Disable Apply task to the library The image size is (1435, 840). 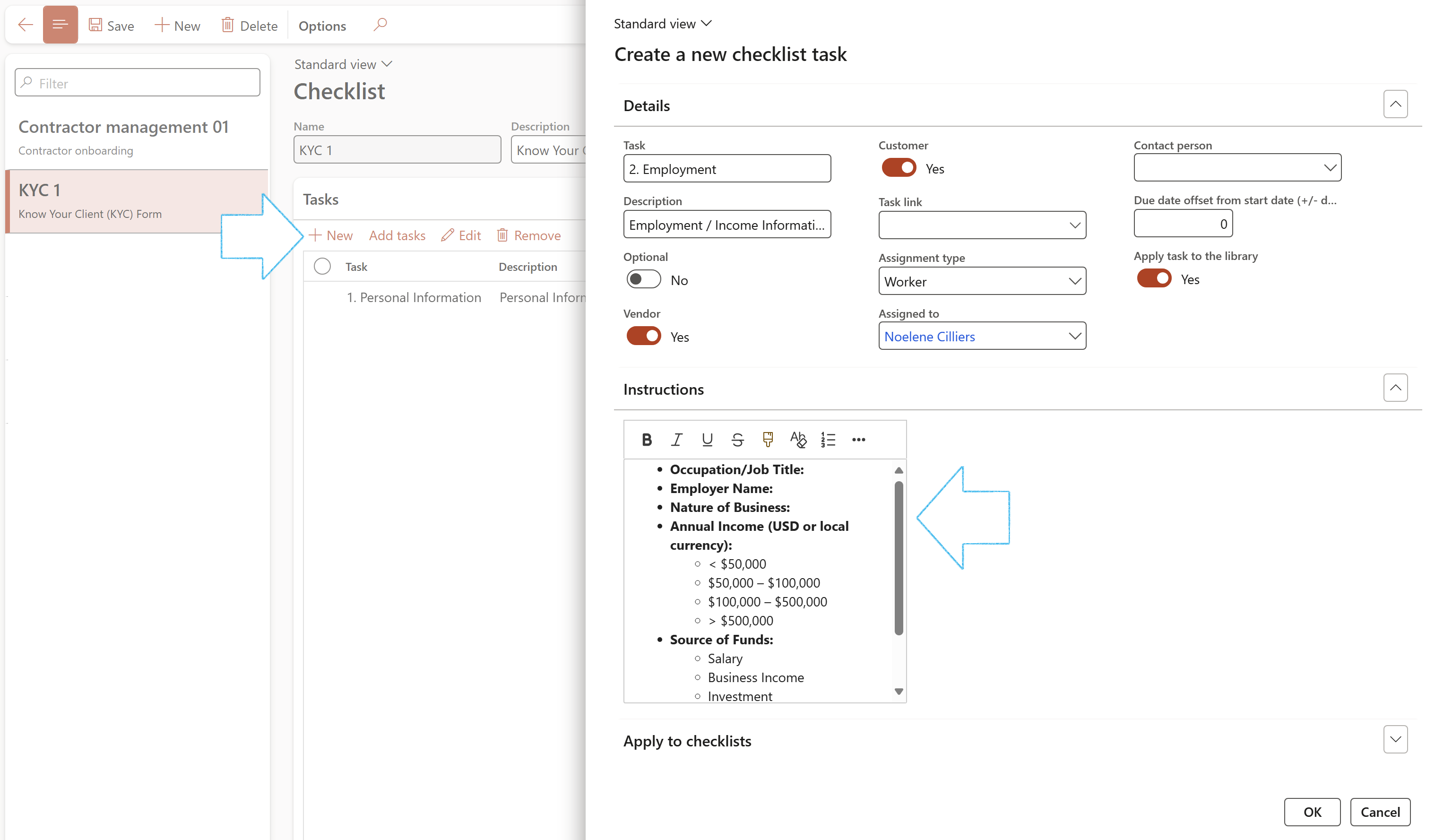(x=1154, y=279)
